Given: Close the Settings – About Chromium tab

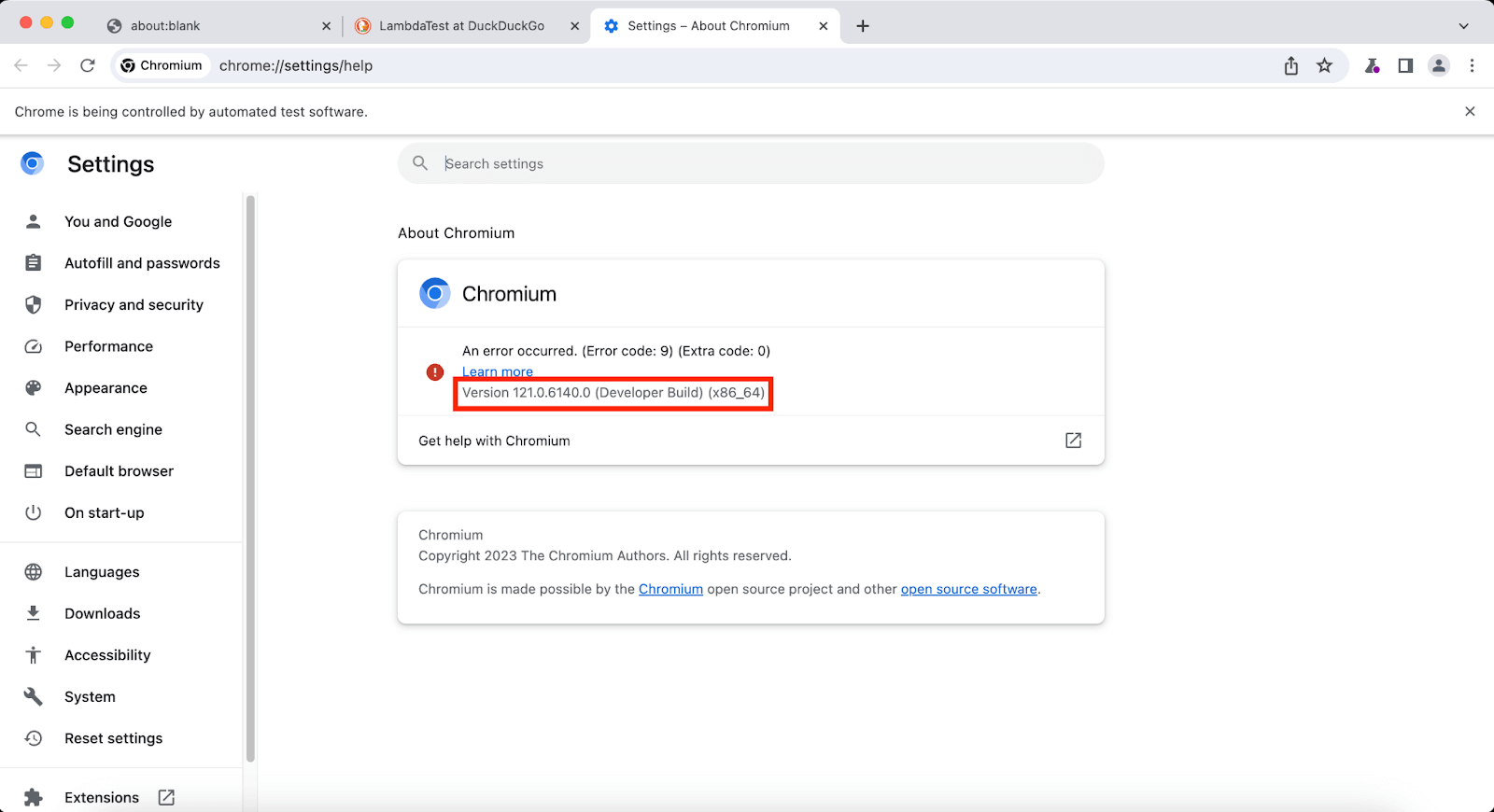Looking at the screenshot, I should click(x=823, y=26).
